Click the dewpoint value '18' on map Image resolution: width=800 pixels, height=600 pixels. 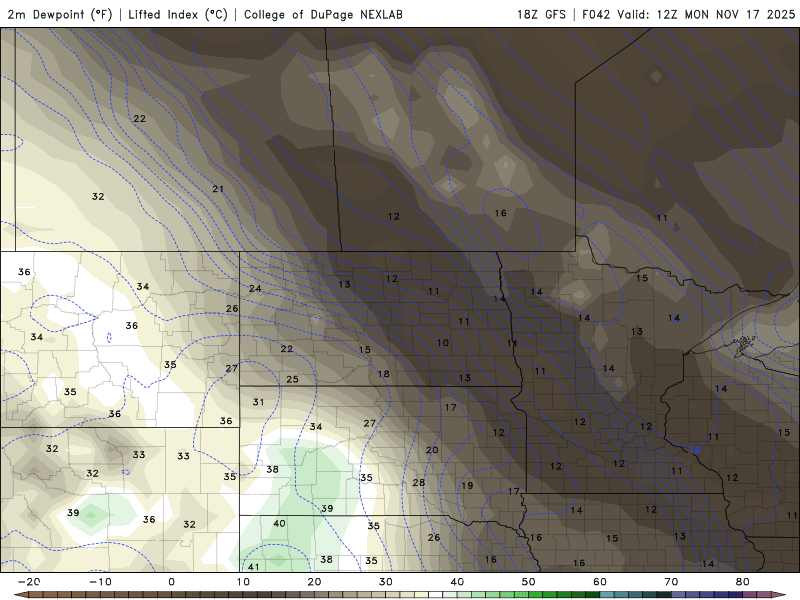click(384, 374)
